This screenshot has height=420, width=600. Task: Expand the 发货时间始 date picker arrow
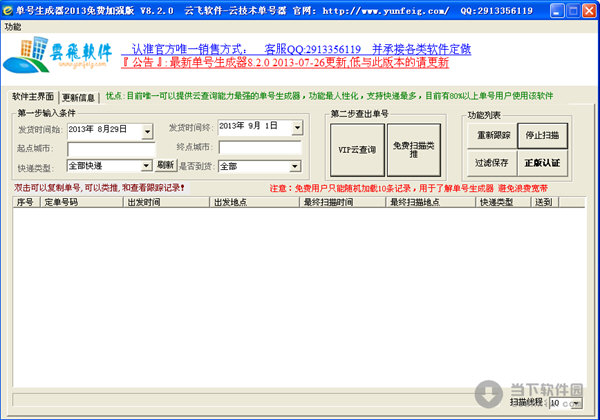click(x=147, y=131)
